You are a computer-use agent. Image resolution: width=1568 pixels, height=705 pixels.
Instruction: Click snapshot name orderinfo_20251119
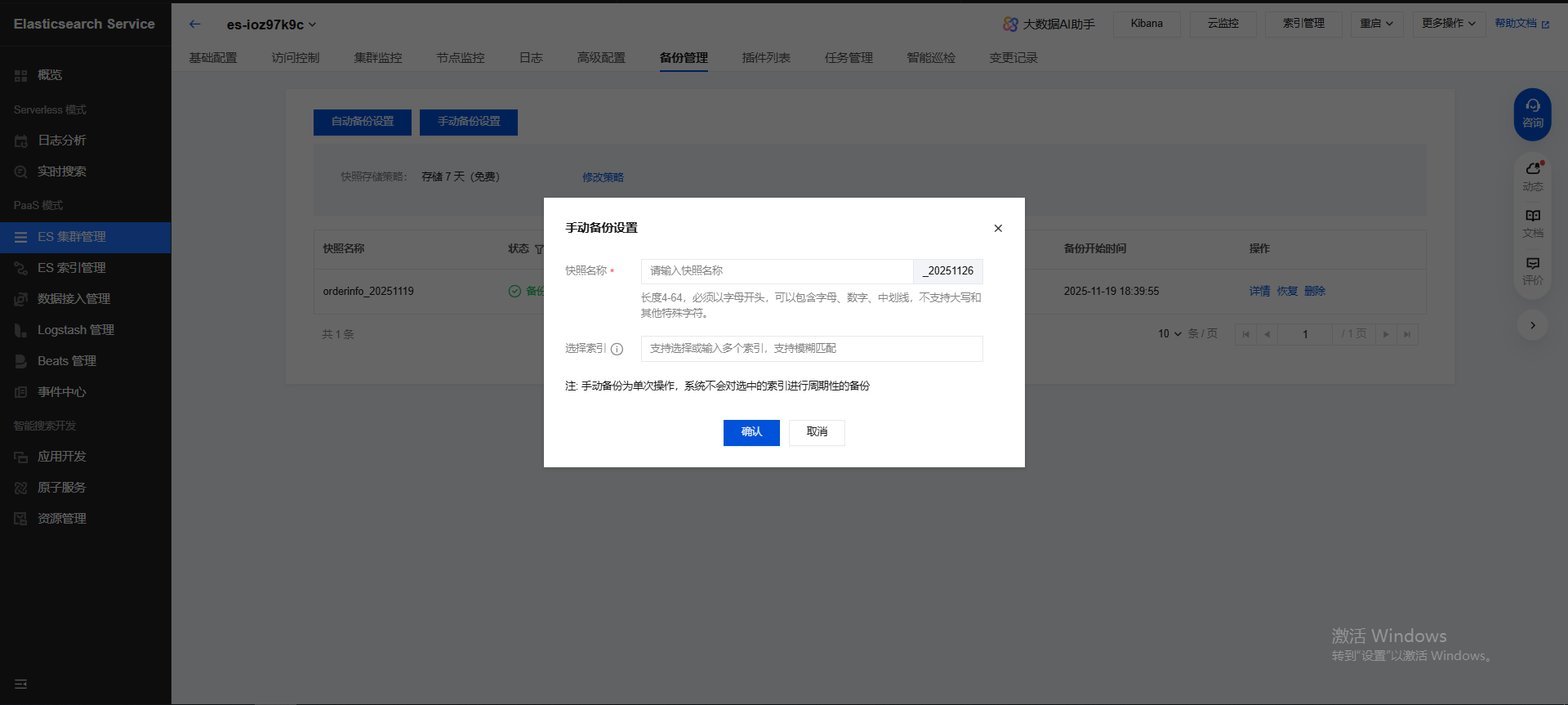[x=368, y=292]
